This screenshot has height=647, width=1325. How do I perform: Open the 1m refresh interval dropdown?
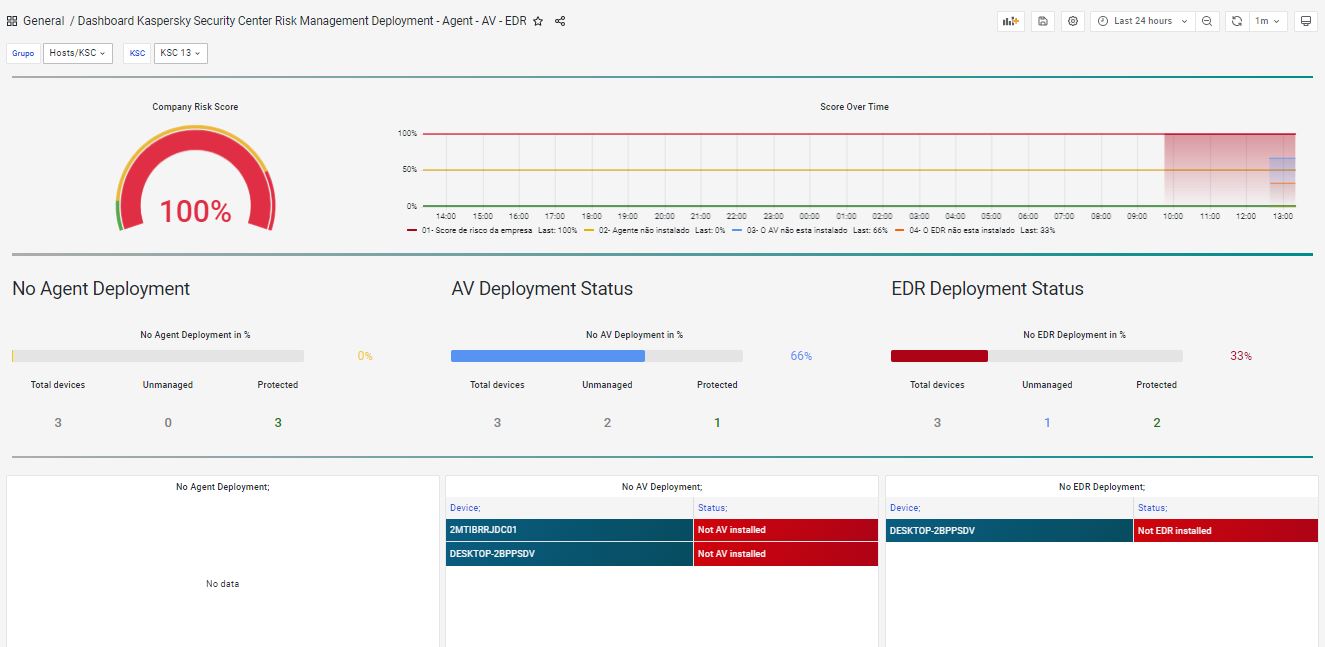coord(1268,21)
